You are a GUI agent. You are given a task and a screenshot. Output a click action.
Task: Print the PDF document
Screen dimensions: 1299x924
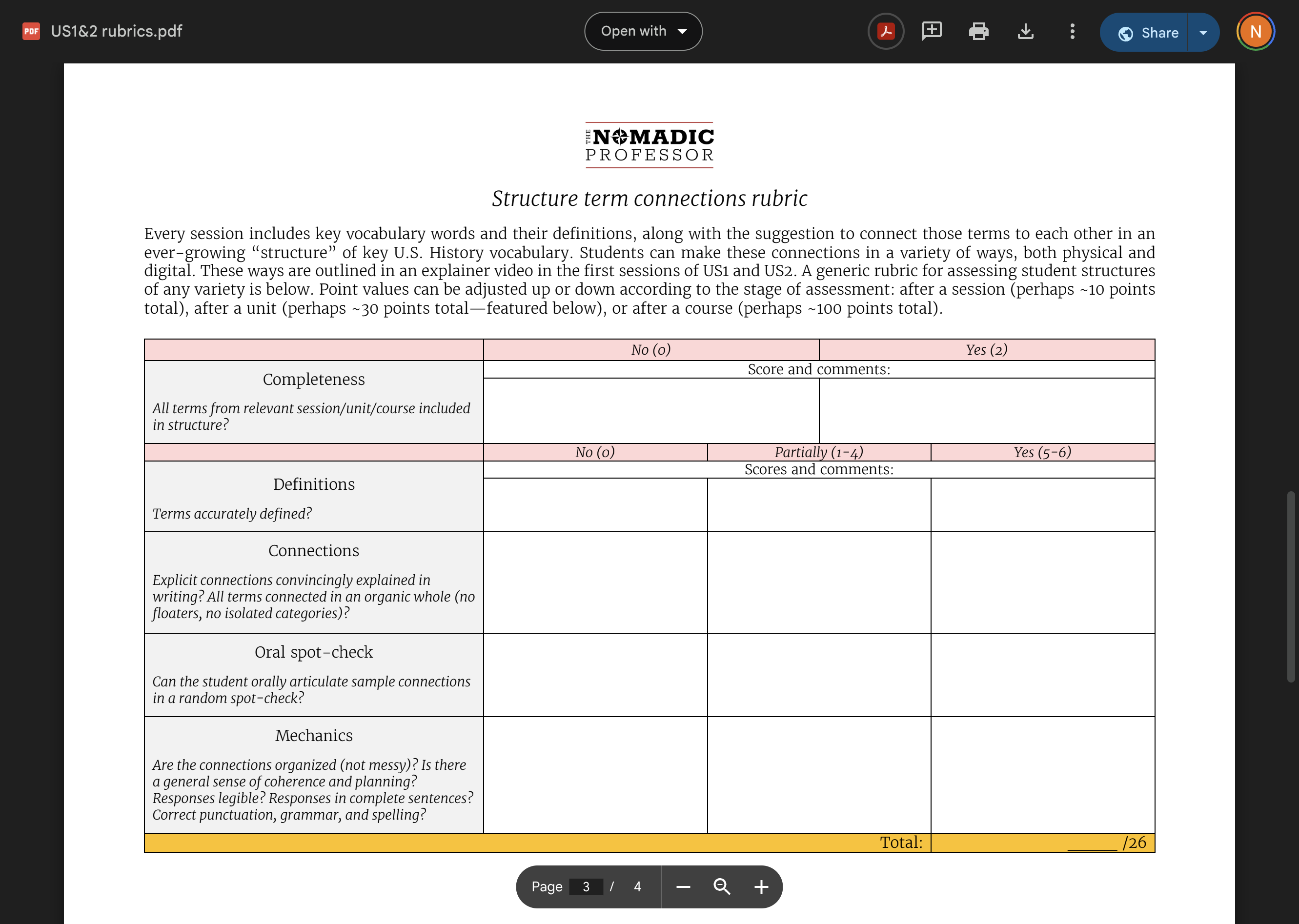point(979,31)
